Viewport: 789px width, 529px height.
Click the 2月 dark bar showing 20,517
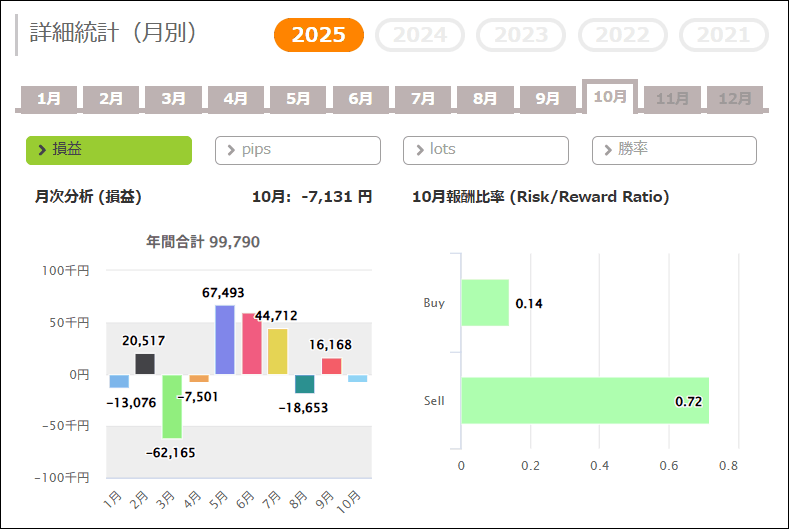tap(145, 364)
